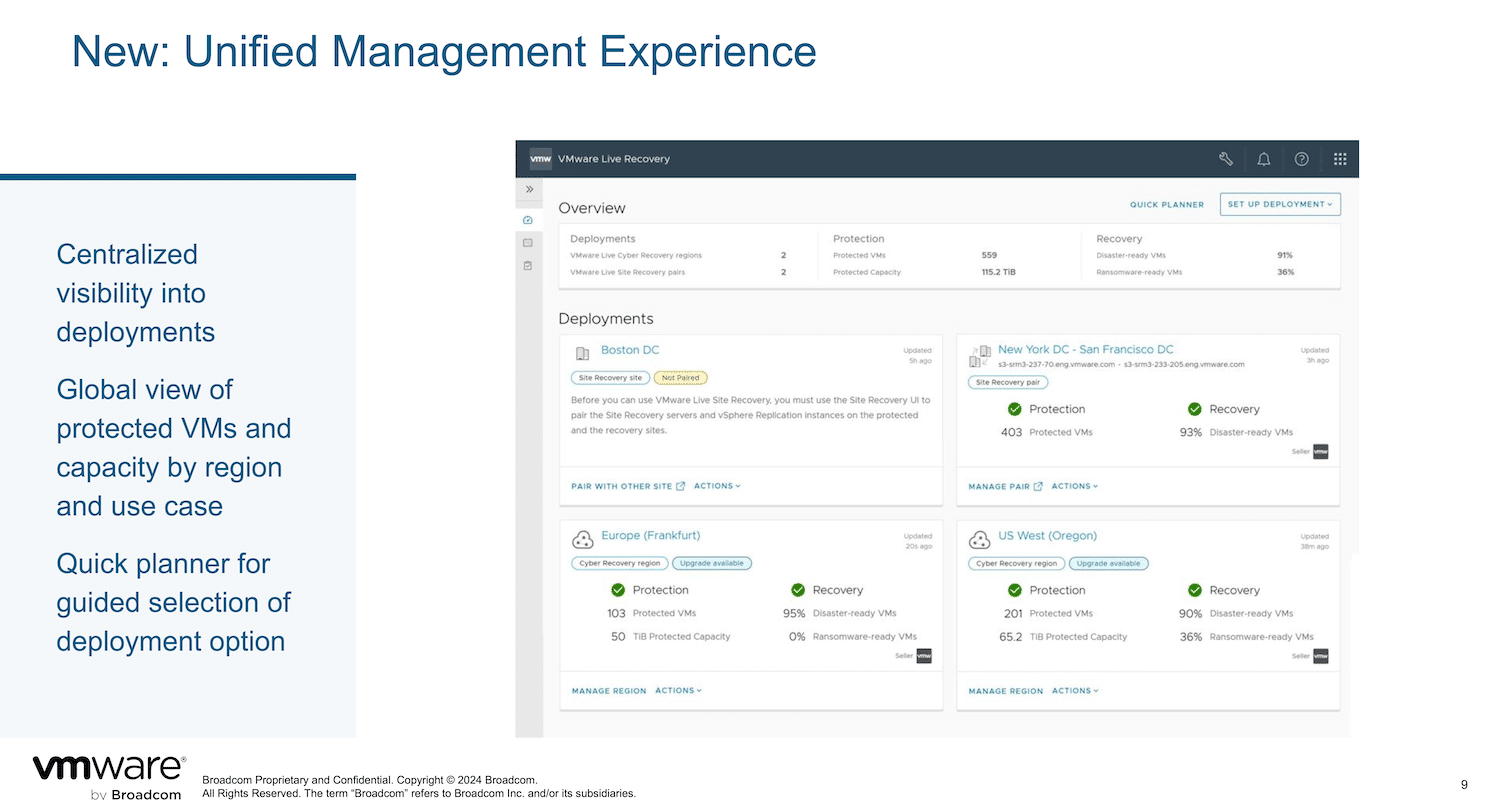Click the VMware Live Cyber Recovery regions row

(678, 256)
